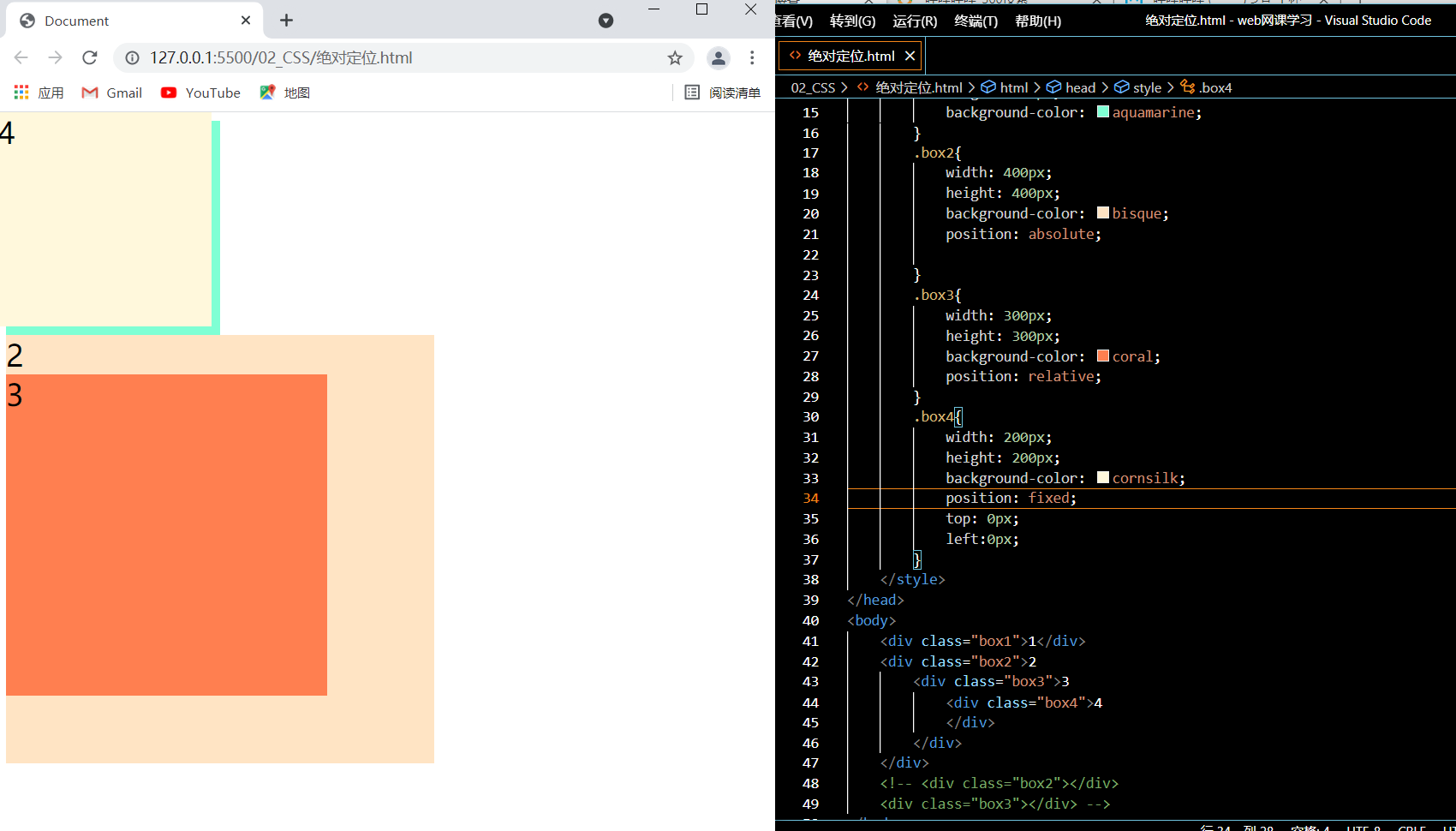1456x831 pixels.
Task: Click the coral box labeled 3 in page
Action: 166,535
